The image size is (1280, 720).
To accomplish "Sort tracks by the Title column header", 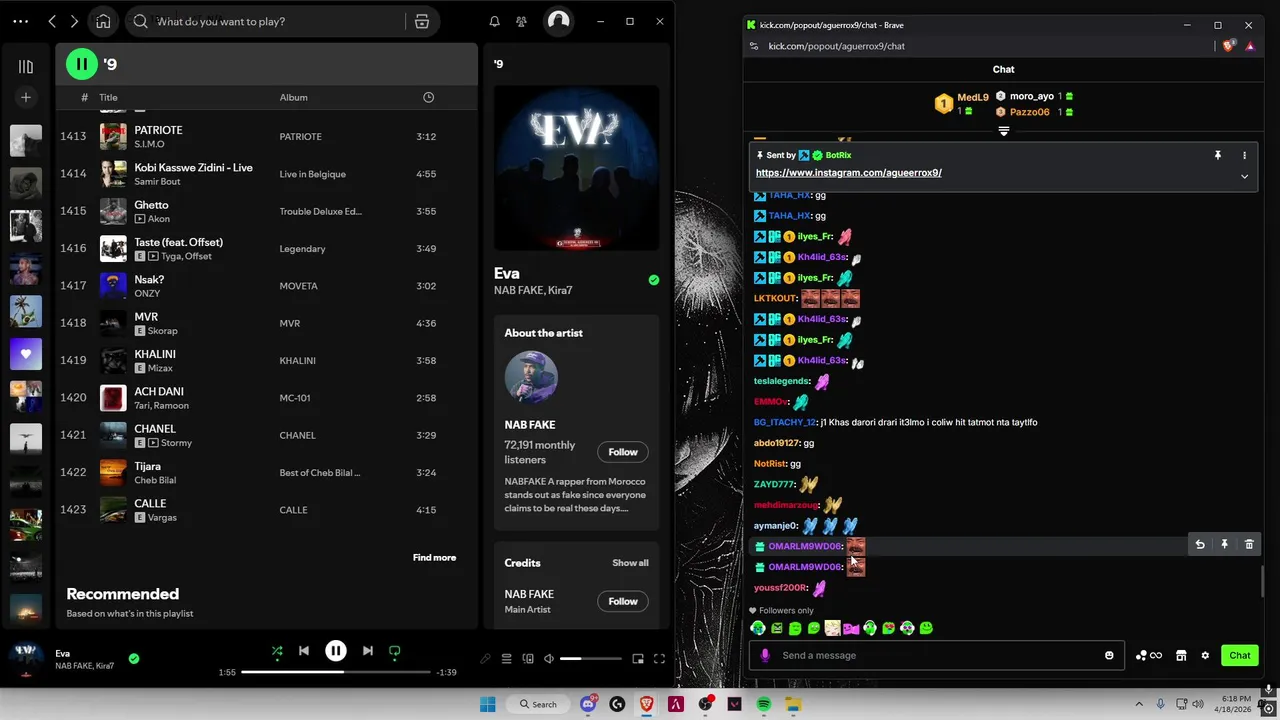I will point(108,97).
